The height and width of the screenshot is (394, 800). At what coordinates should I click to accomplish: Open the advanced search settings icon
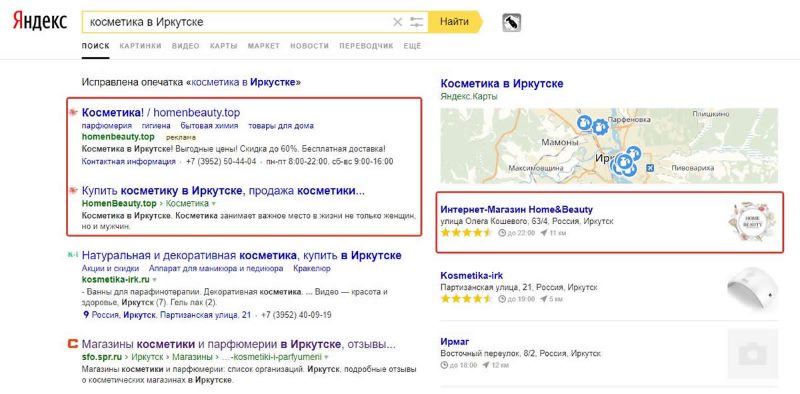click(417, 22)
